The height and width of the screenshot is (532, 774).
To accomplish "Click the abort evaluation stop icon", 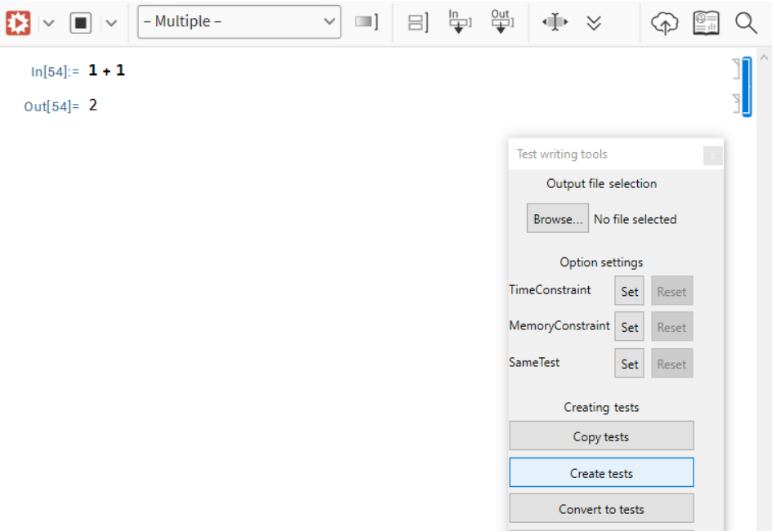I will (x=80, y=22).
